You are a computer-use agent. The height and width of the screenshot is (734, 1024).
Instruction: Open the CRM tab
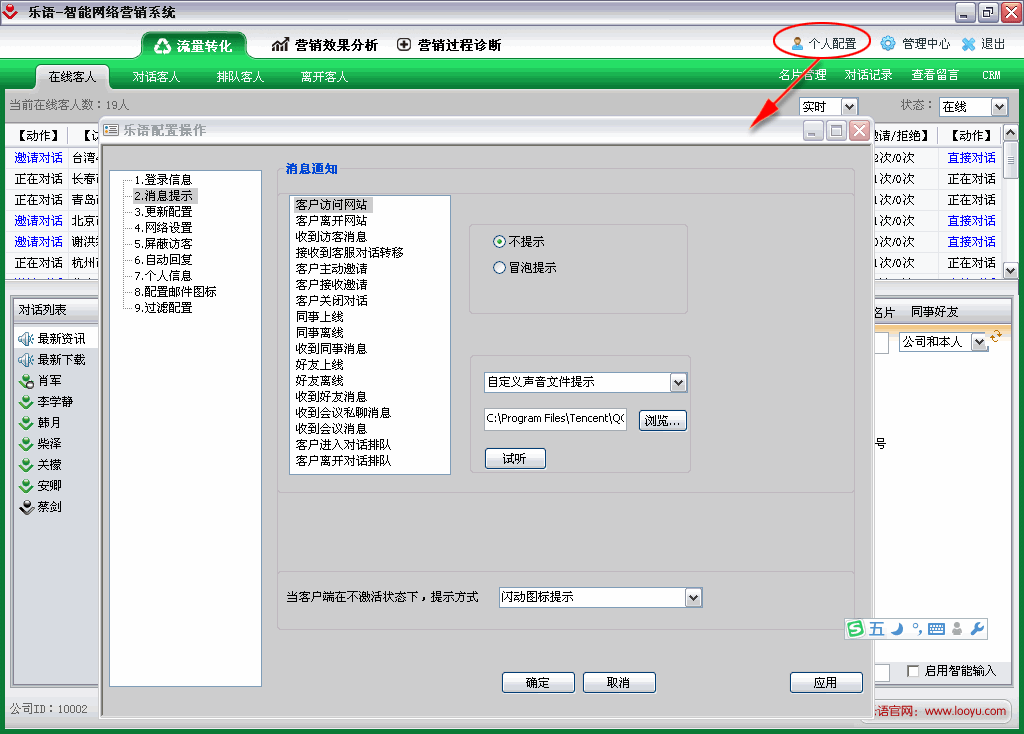[991, 75]
